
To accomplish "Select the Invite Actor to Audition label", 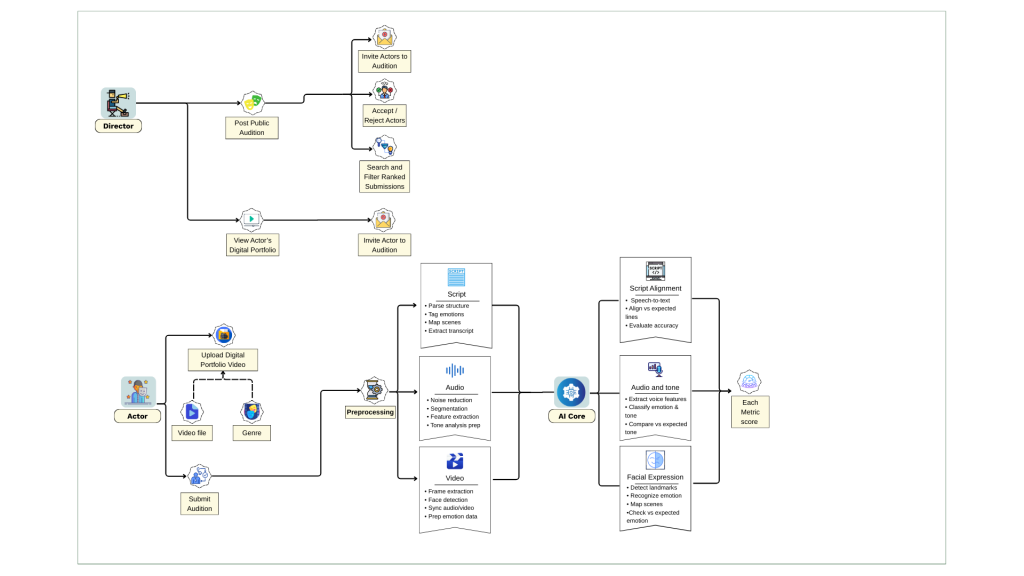I will tap(385, 245).
